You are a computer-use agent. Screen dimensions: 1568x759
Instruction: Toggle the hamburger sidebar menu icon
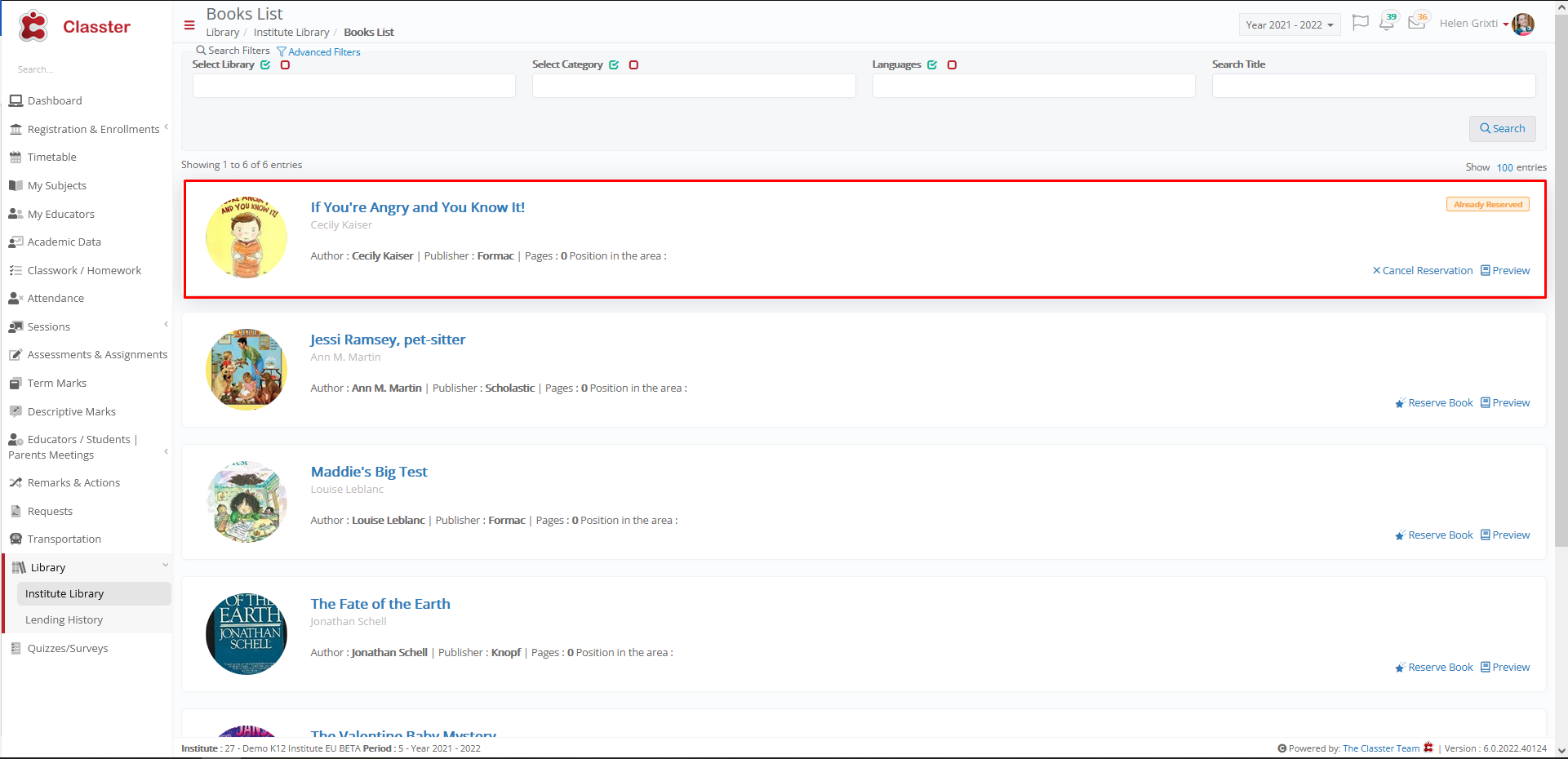(x=189, y=25)
